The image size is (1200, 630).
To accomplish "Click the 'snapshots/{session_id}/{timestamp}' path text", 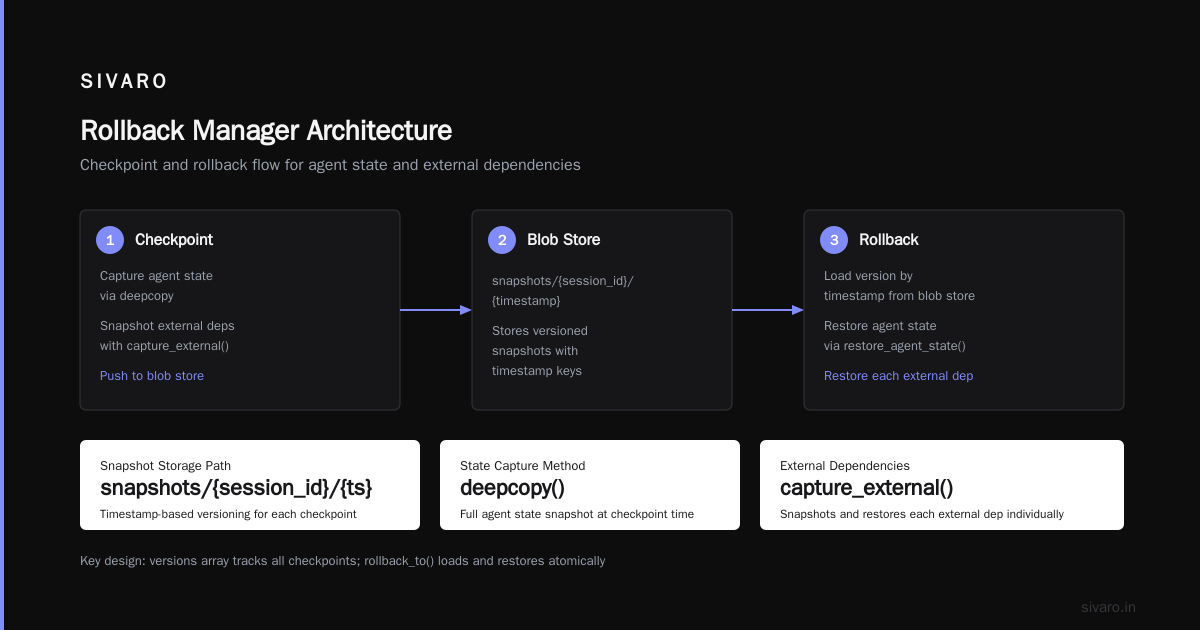I will (563, 291).
